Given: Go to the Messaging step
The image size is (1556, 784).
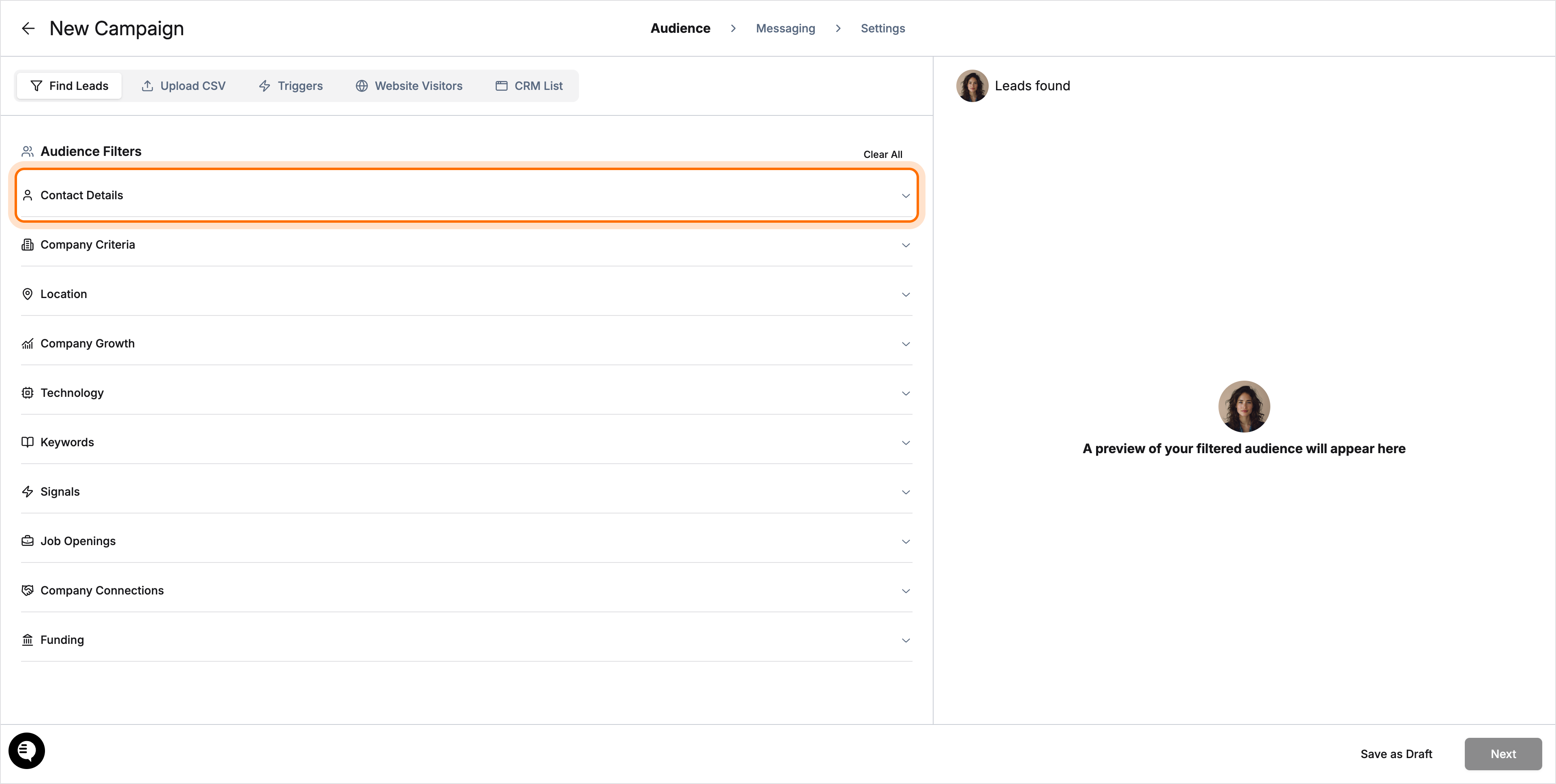Looking at the screenshot, I should pos(785,28).
